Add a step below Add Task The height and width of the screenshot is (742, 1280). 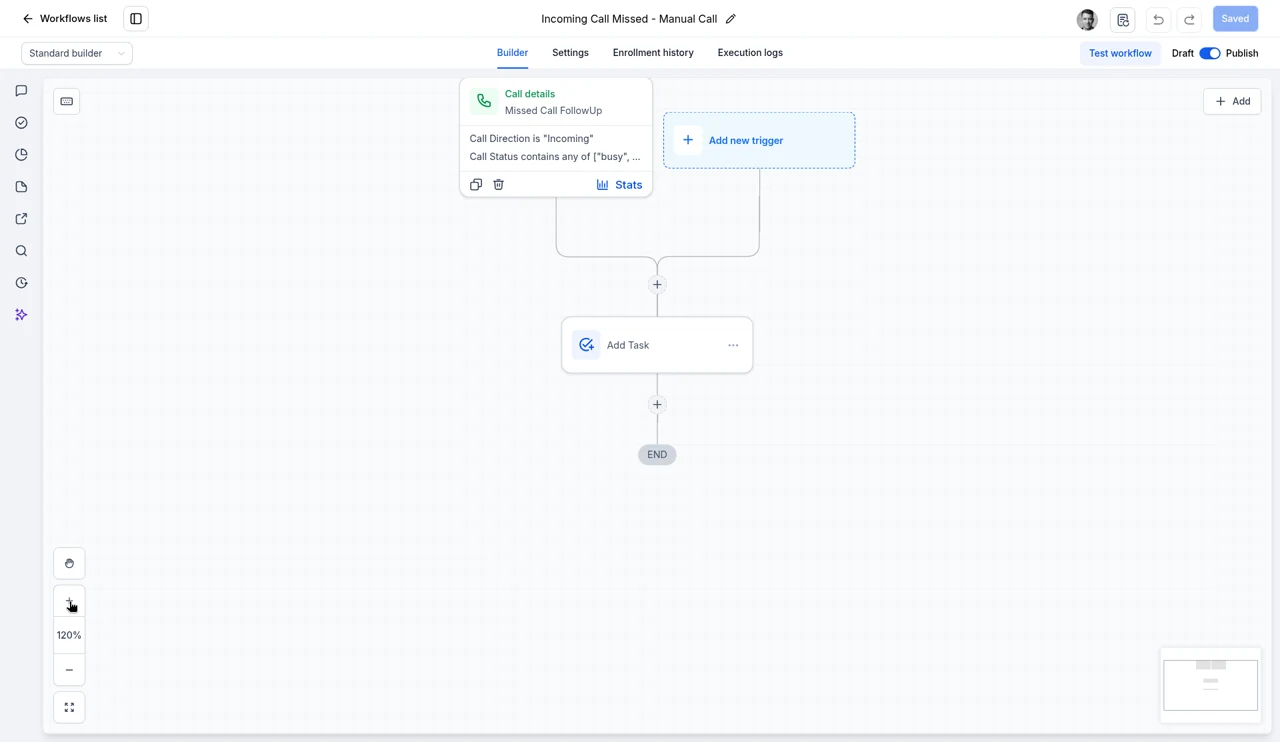[657, 405]
